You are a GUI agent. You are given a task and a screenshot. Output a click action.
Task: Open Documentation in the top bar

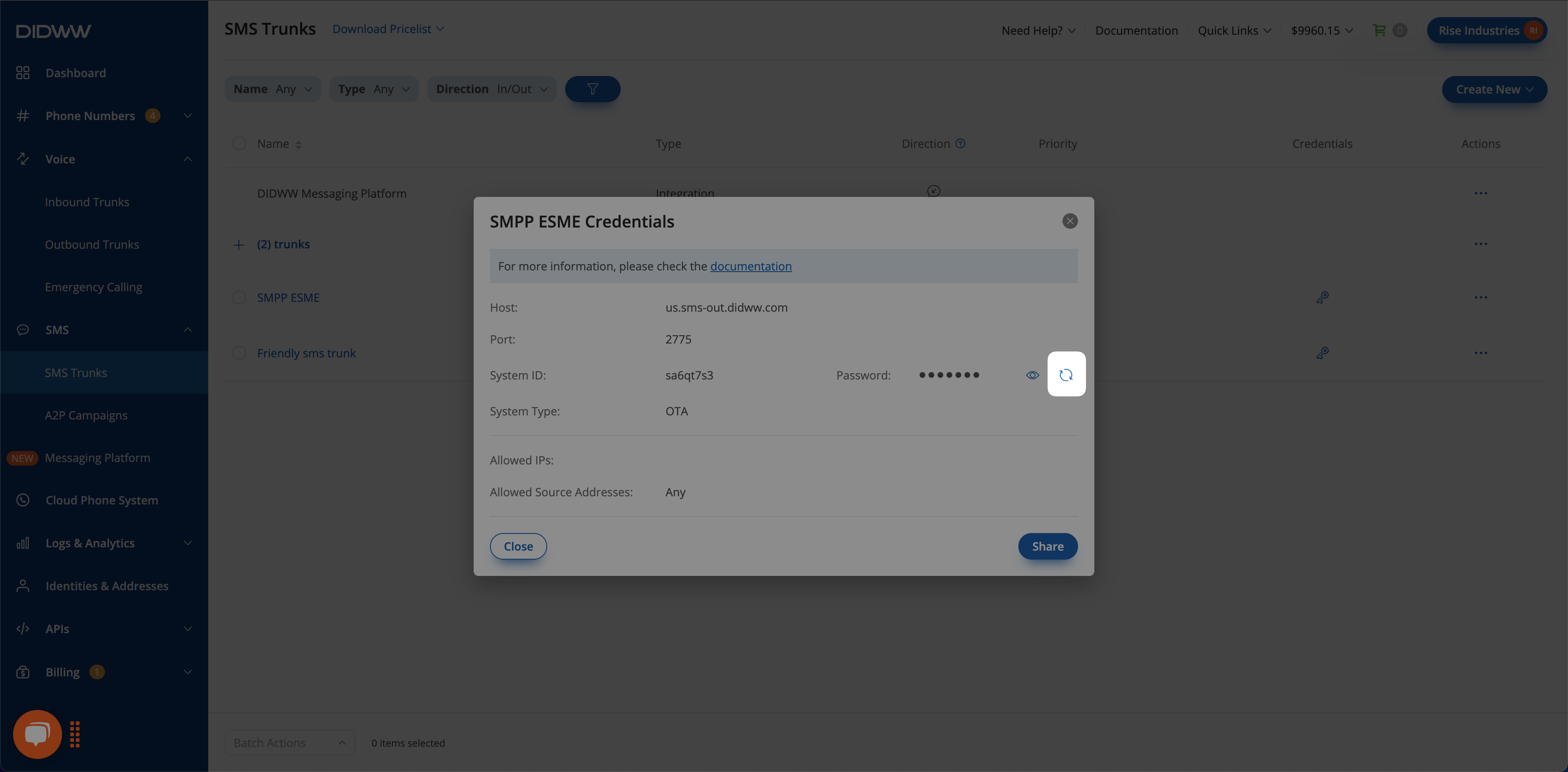[1136, 31]
